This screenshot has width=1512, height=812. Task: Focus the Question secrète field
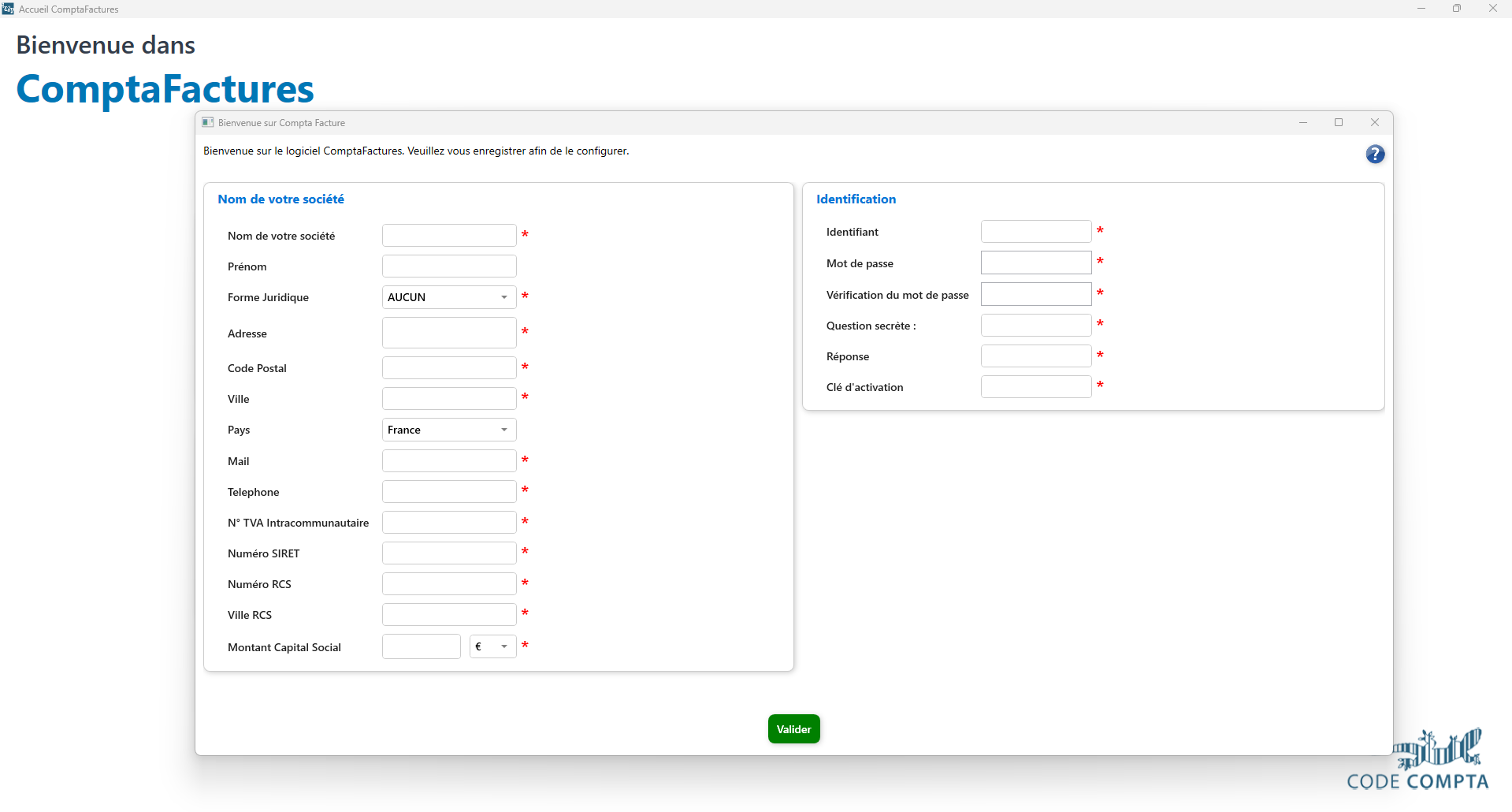point(1036,325)
